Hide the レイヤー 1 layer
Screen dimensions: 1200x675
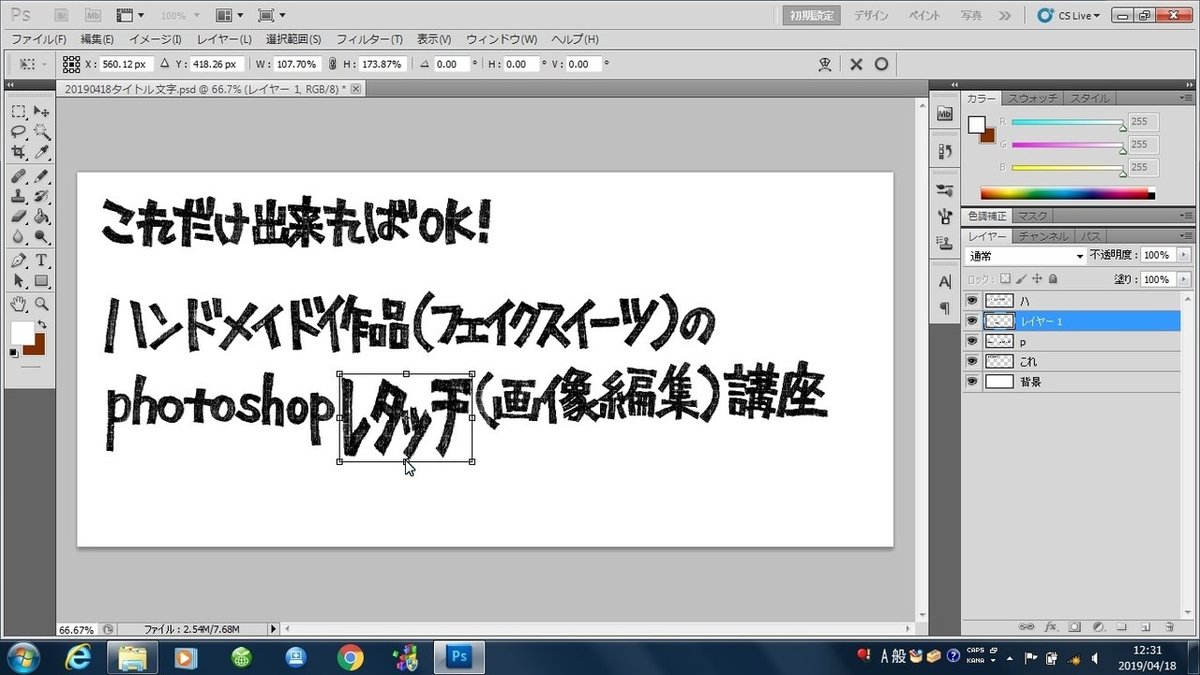[x=971, y=321]
